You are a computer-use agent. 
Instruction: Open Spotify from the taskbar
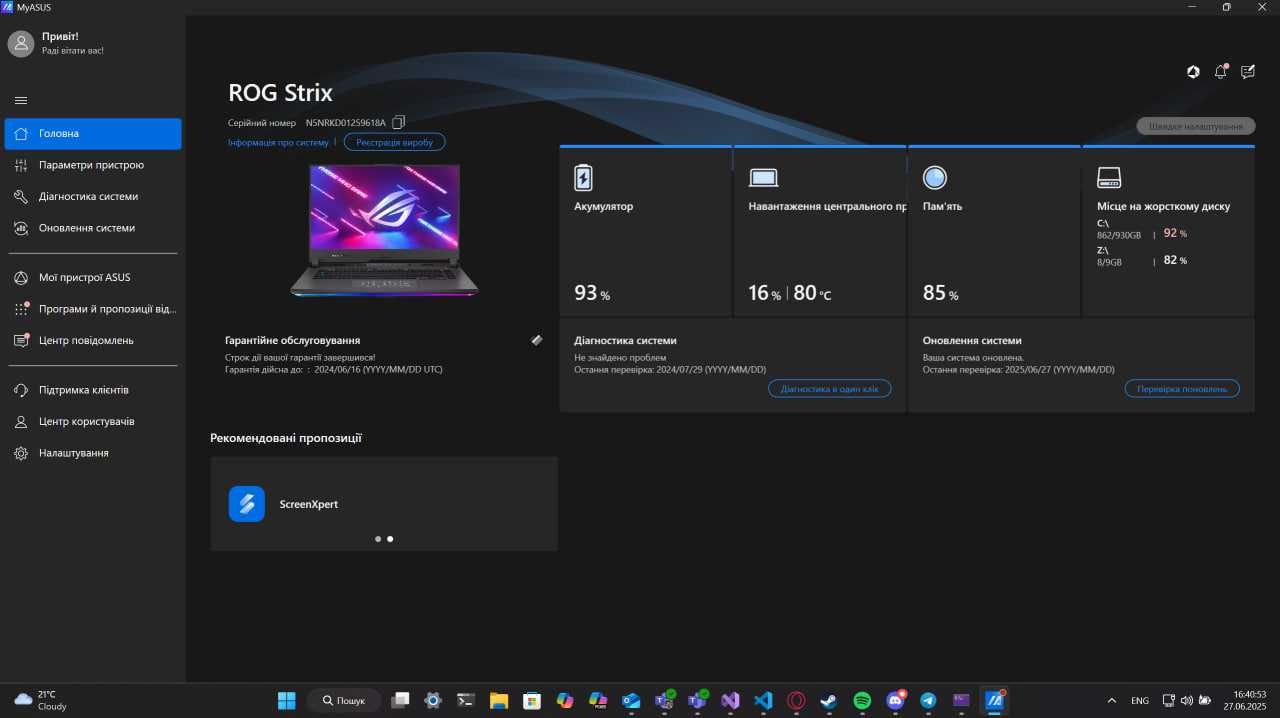click(862, 700)
